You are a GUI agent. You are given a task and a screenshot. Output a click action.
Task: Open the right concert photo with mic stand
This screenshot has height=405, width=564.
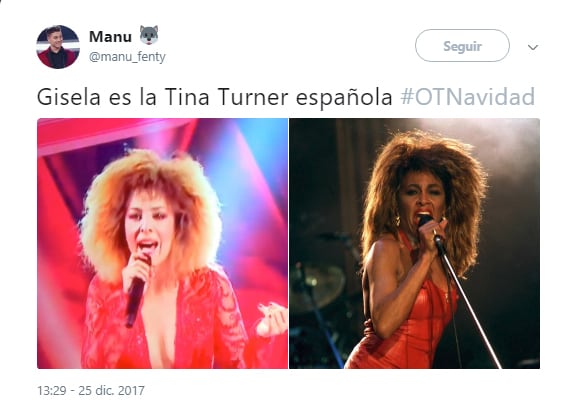pyautogui.click(x=415, y=244)
